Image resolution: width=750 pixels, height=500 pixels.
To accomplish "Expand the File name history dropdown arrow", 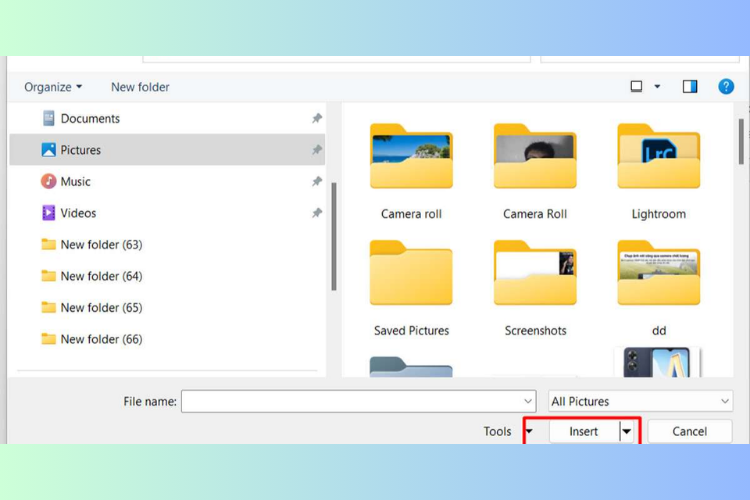I will pyautogui.click(x=528, y=401).
